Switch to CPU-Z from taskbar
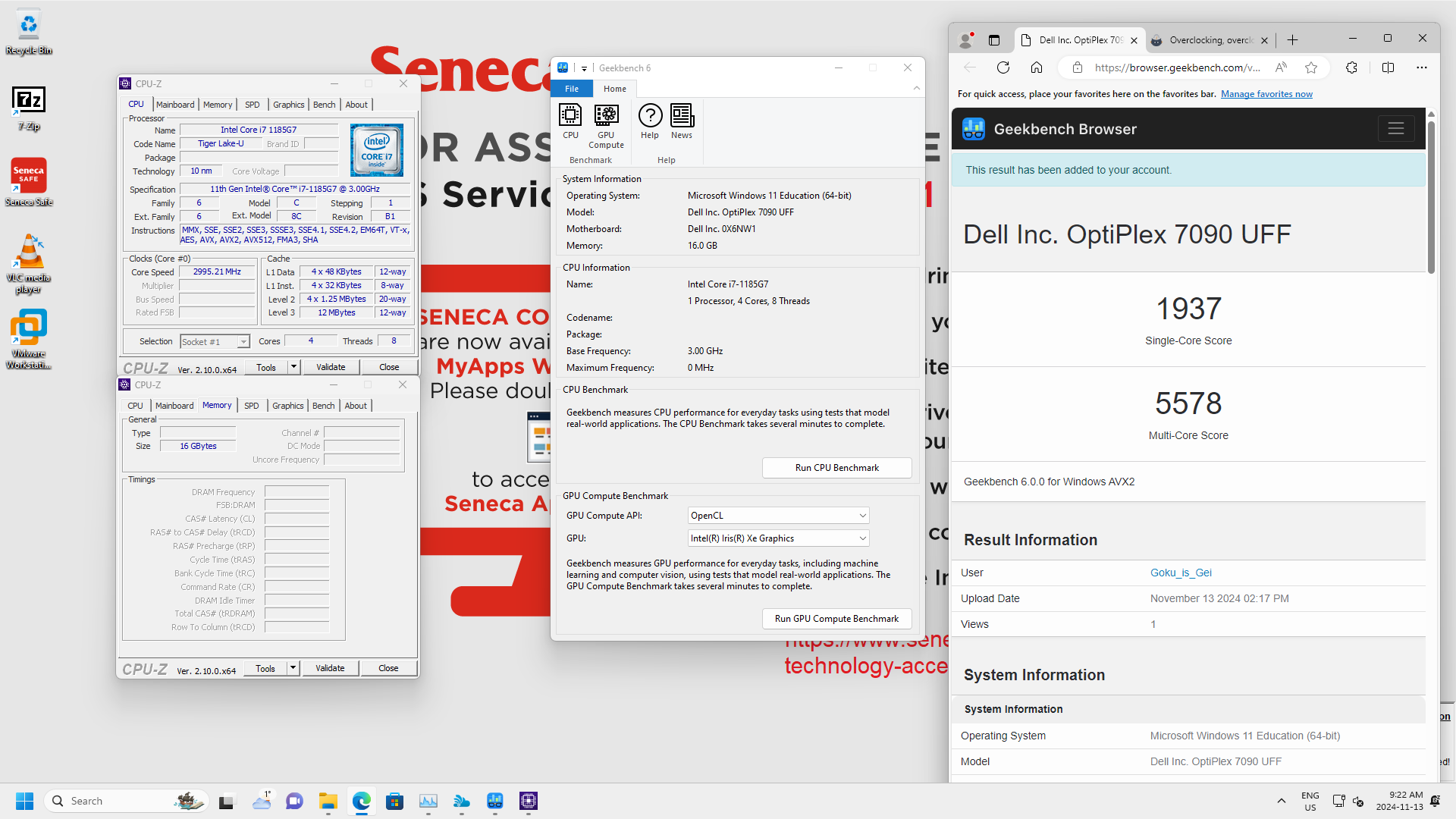The height and width of the screenshot is (819, 1456). pyautogui.click(x=529, y=801)
